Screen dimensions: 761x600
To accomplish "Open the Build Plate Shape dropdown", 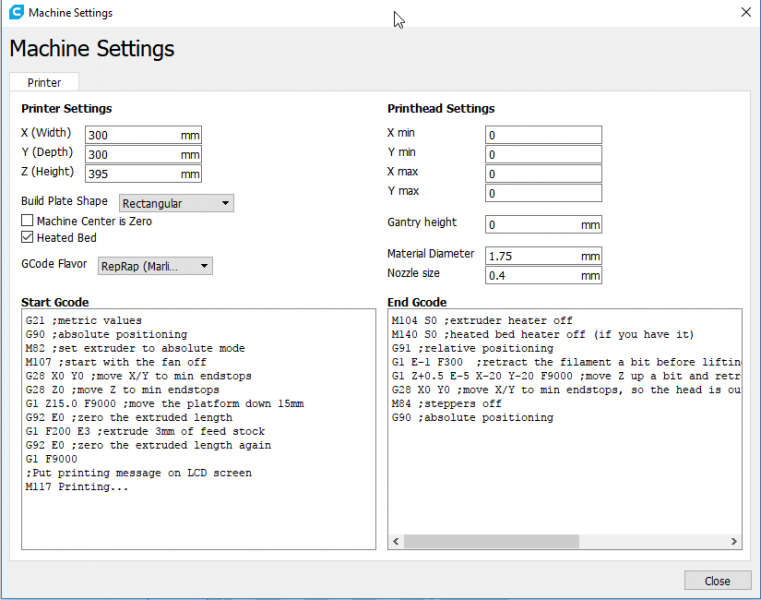I will (x=176, y=203).
